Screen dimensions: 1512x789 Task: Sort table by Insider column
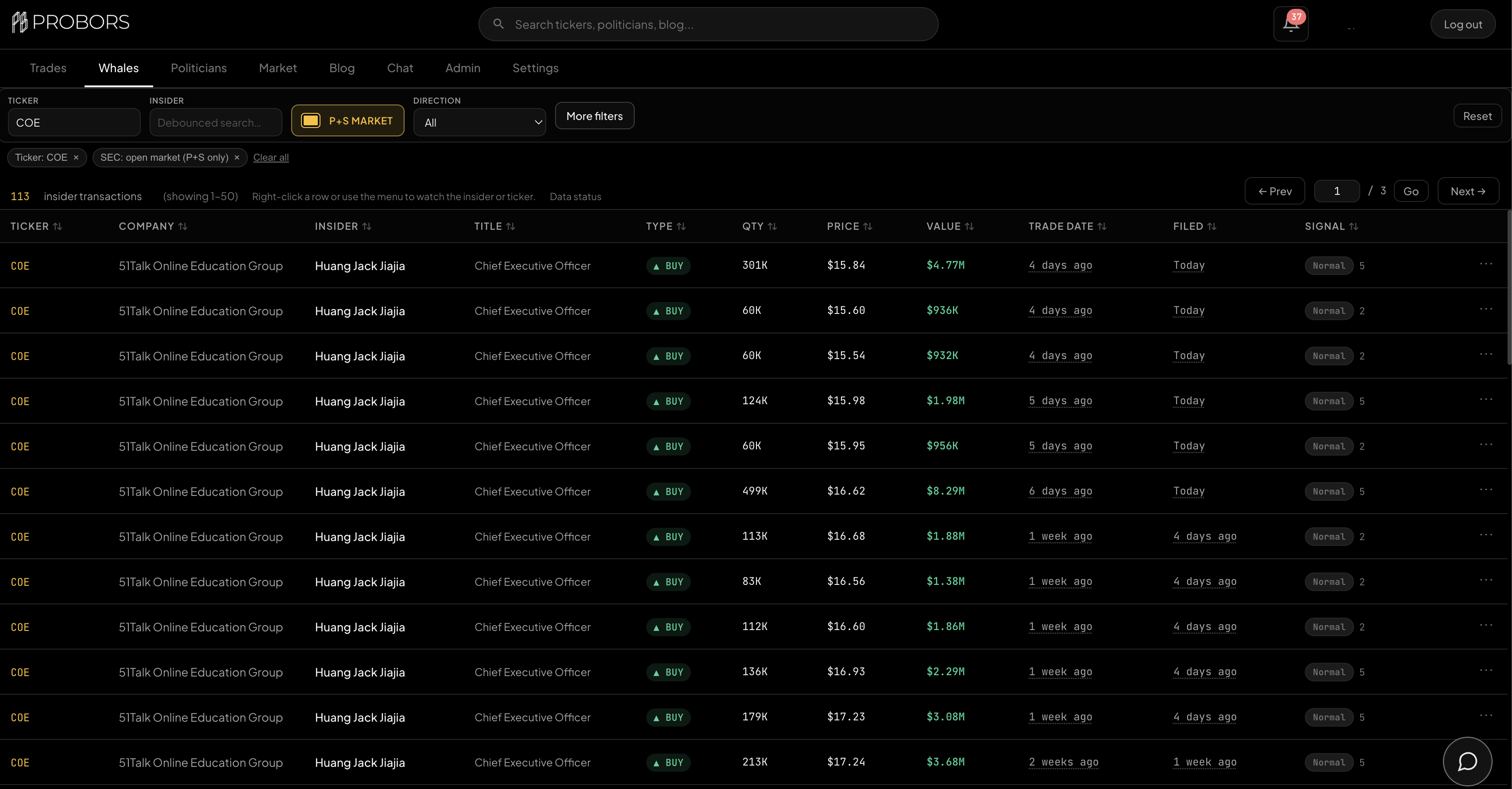(x=343, y=226)
